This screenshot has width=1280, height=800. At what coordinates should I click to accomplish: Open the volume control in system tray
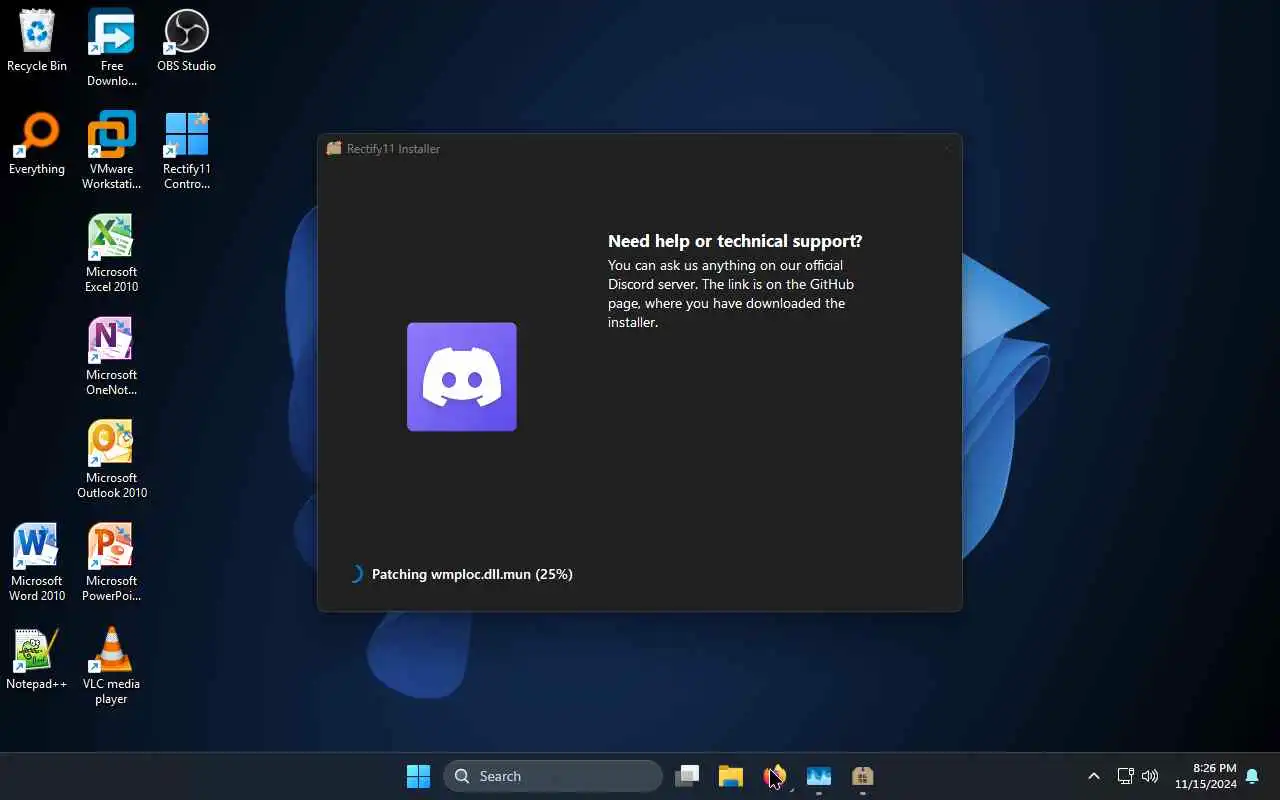tap(1150, 776)
